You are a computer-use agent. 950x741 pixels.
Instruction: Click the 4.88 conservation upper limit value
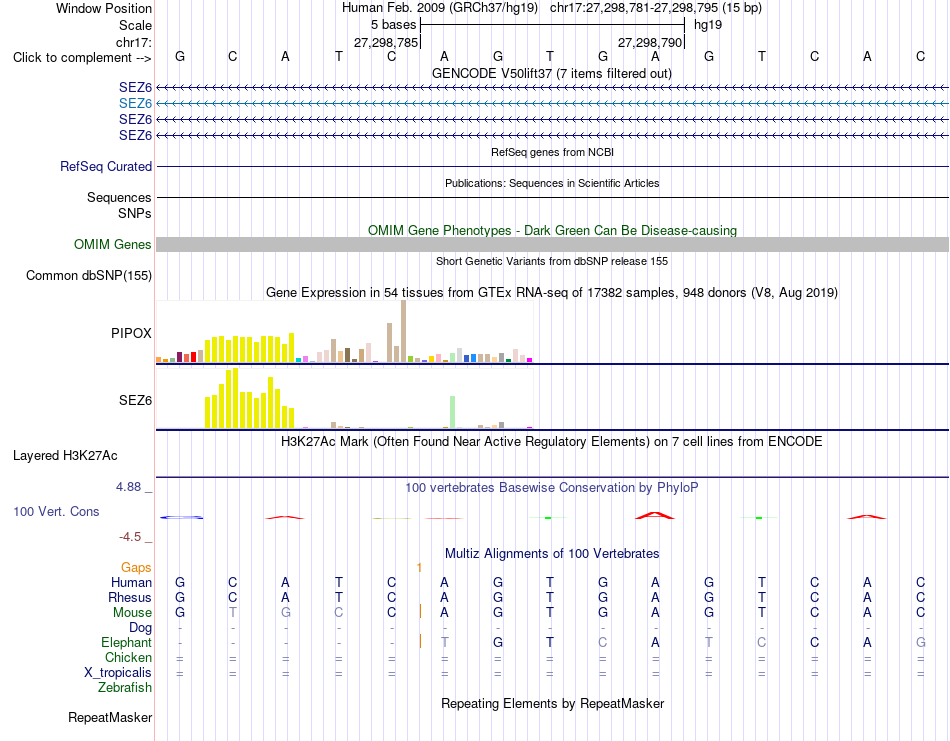click(128, 487)
